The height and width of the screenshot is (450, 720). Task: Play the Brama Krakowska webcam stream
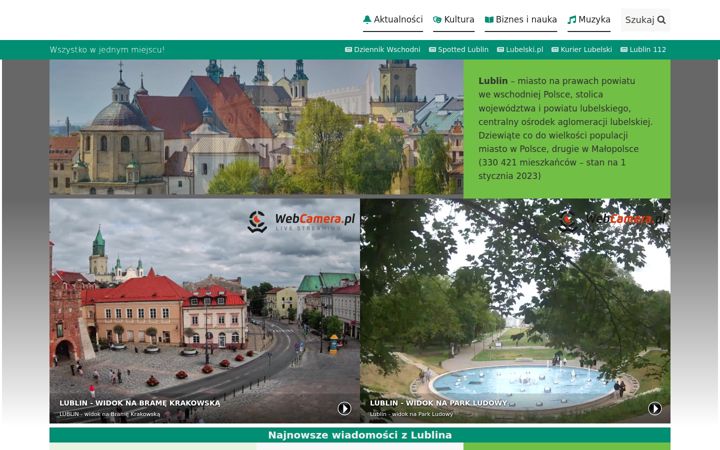[x=344, y=408]
